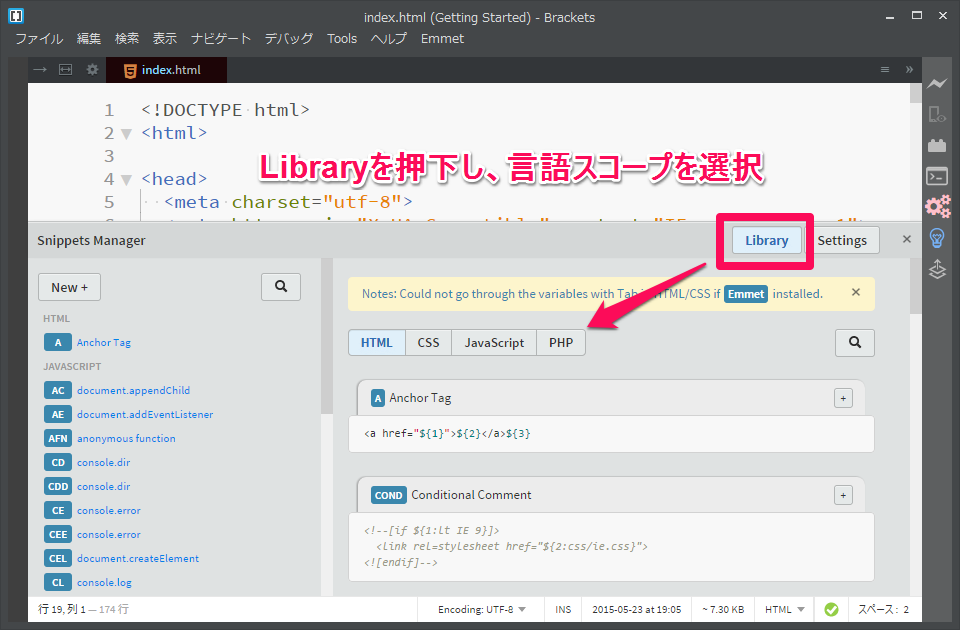Click cursor position 行 19, 列 1 in status bar

click(62, 609)
